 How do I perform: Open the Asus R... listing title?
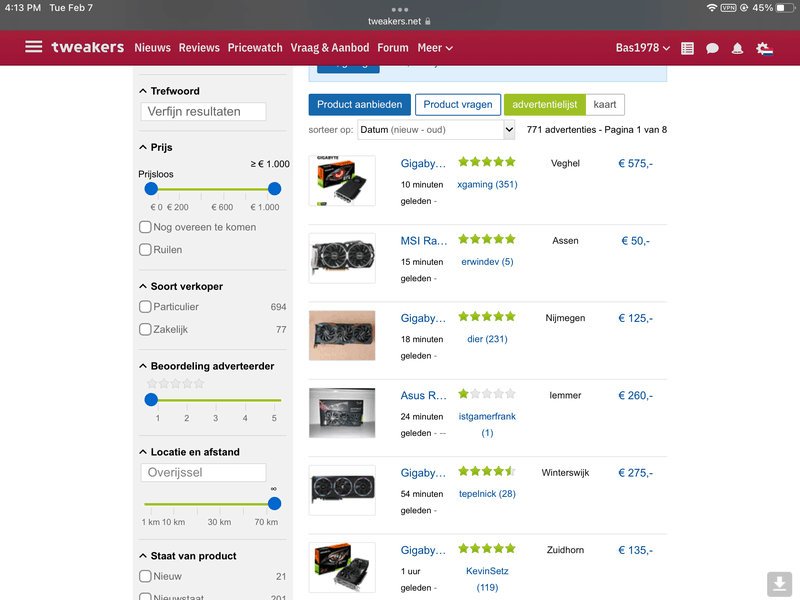[423, 395]
